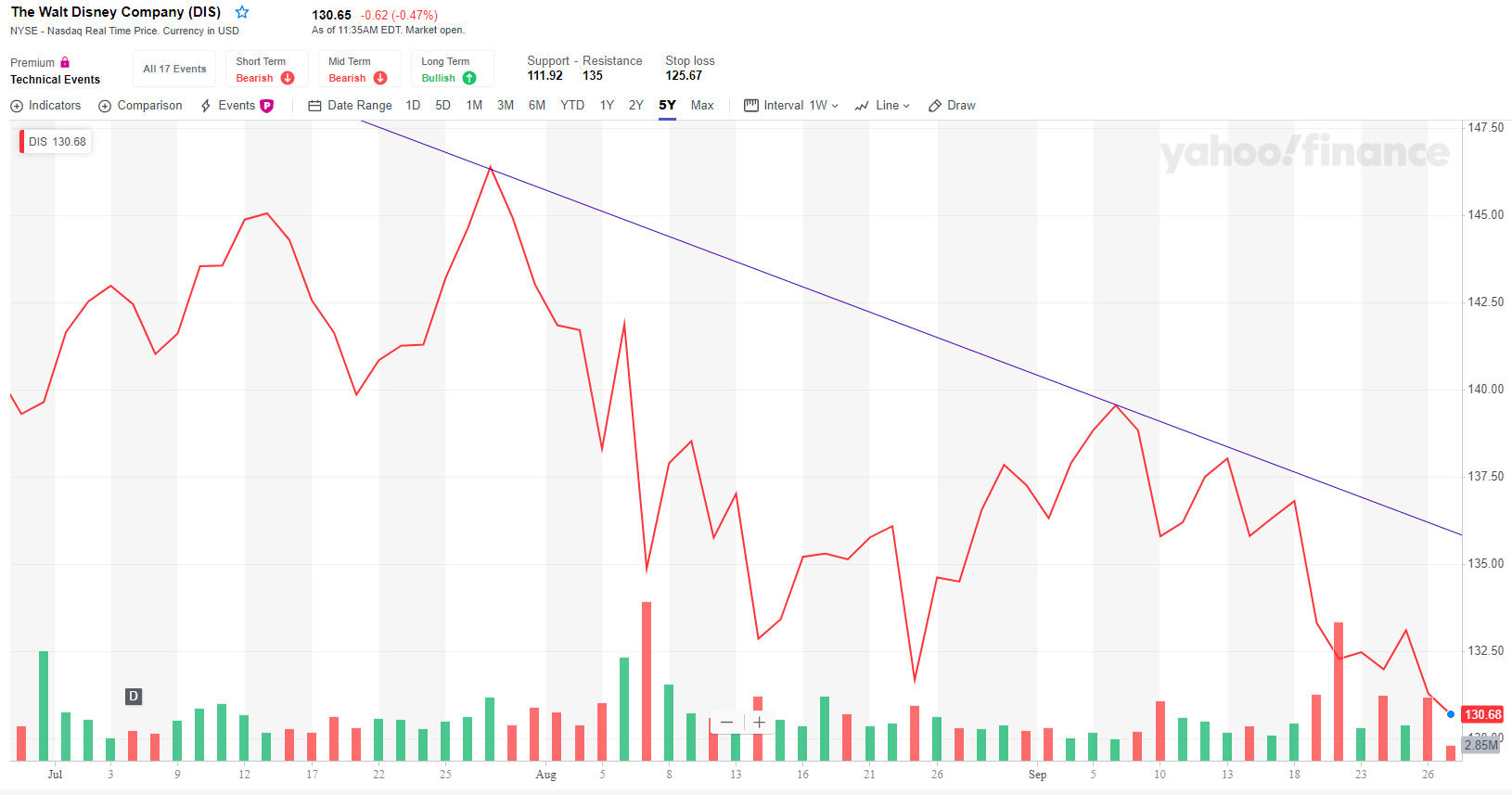Click the blue current price dot
Screen dimensions: 1512x795
[1451, 714]
